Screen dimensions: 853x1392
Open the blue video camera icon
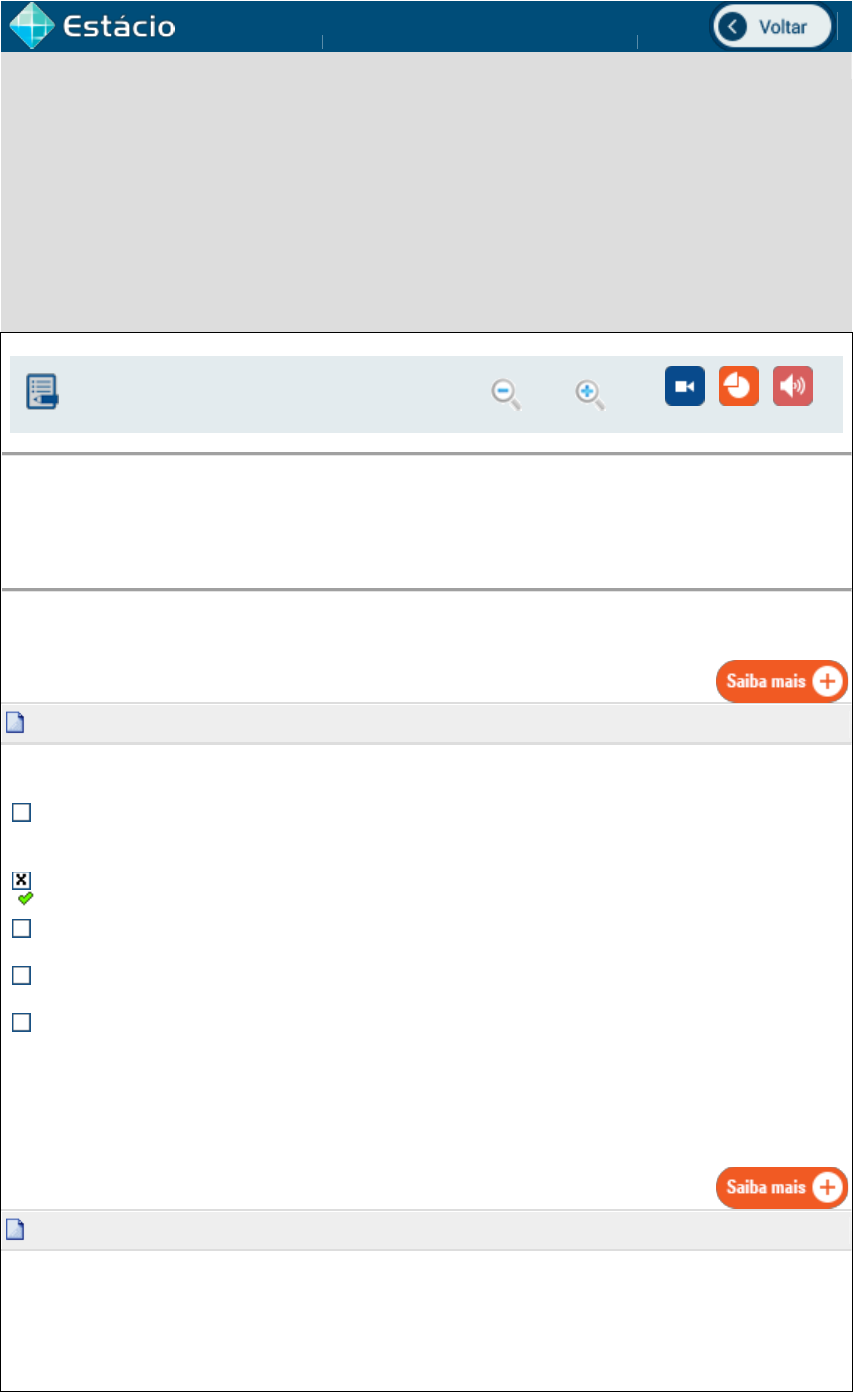pyautogui.click(x=685, y=386)
